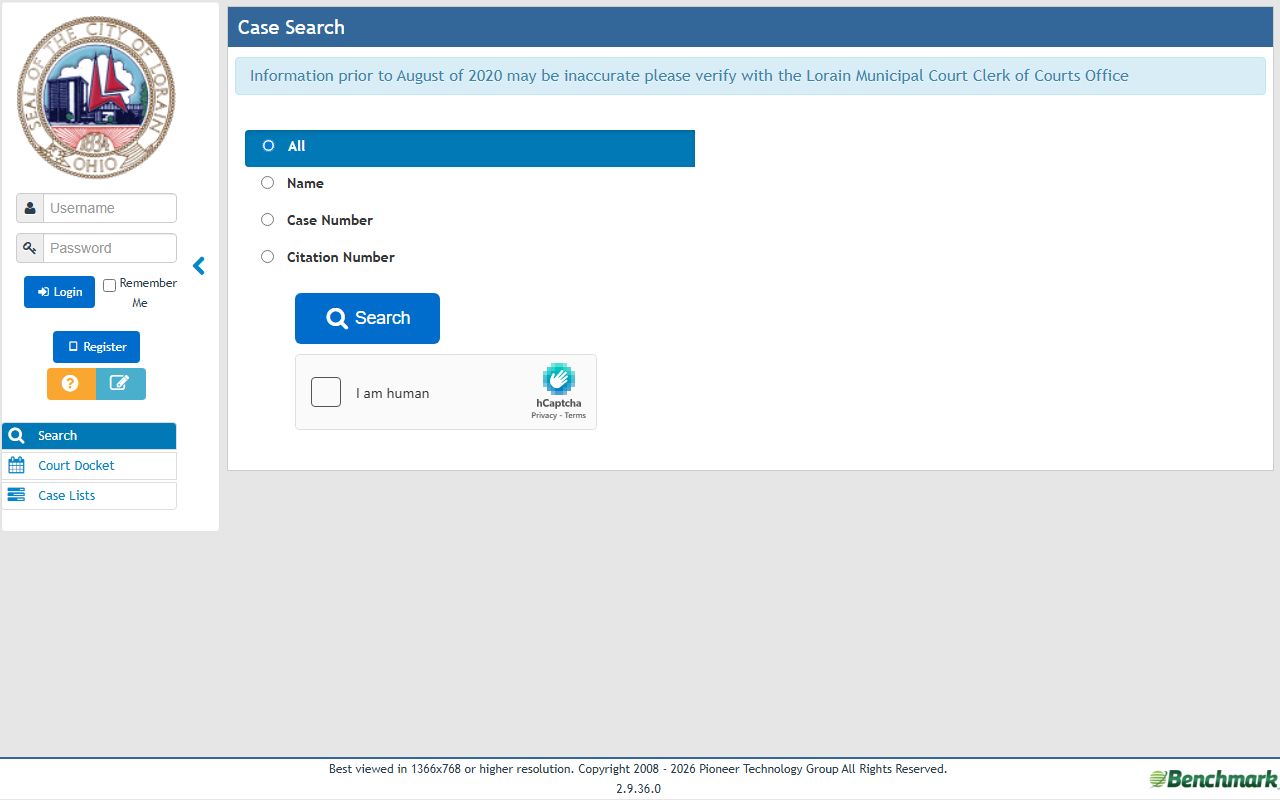Click the August 2020 information notice text

point(689,76)
